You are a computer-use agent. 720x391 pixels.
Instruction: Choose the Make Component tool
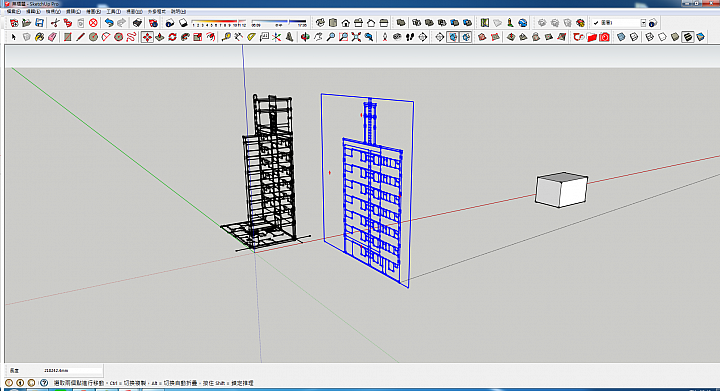coord(27,37)
